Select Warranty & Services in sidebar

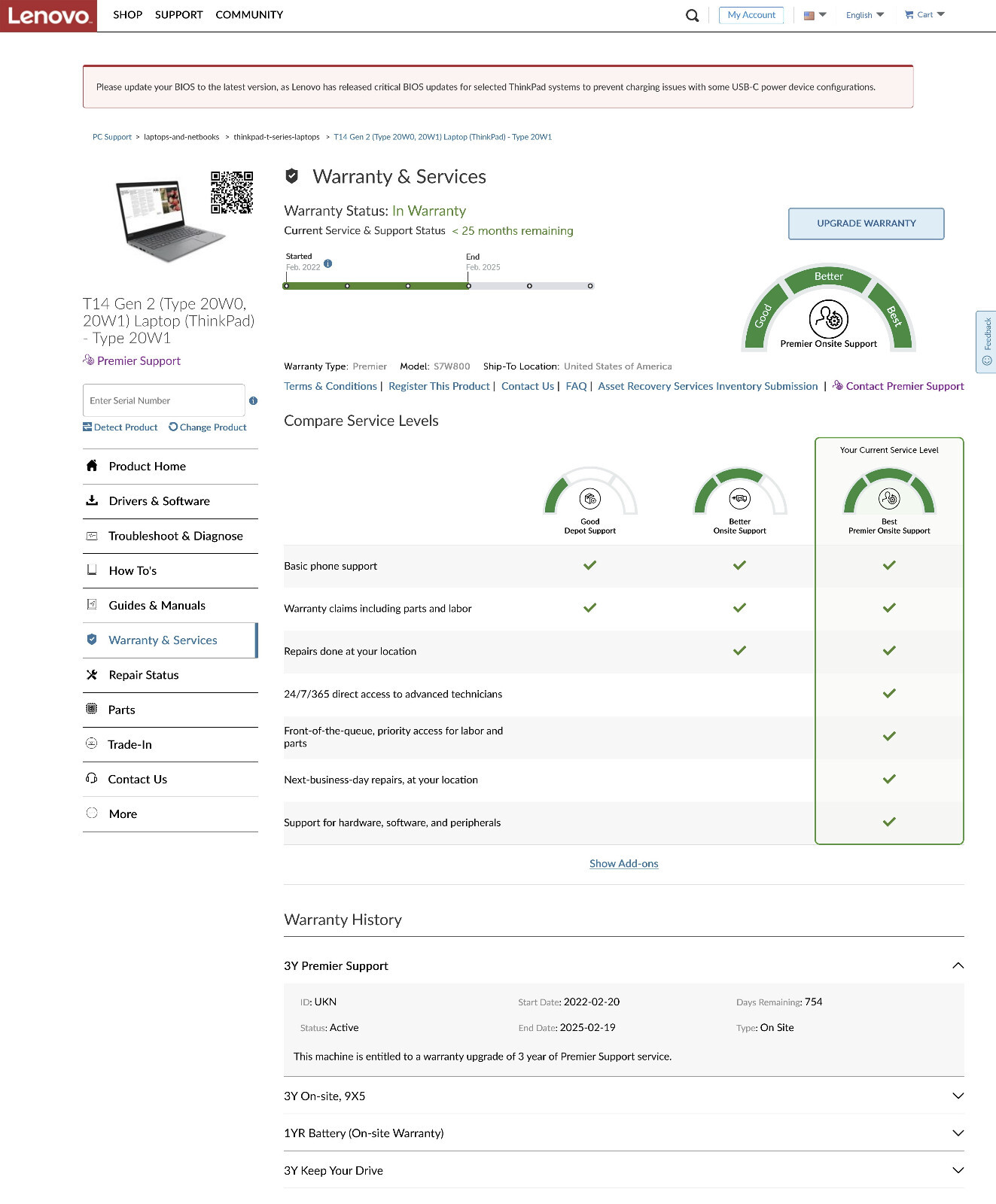tap(170, 640)
